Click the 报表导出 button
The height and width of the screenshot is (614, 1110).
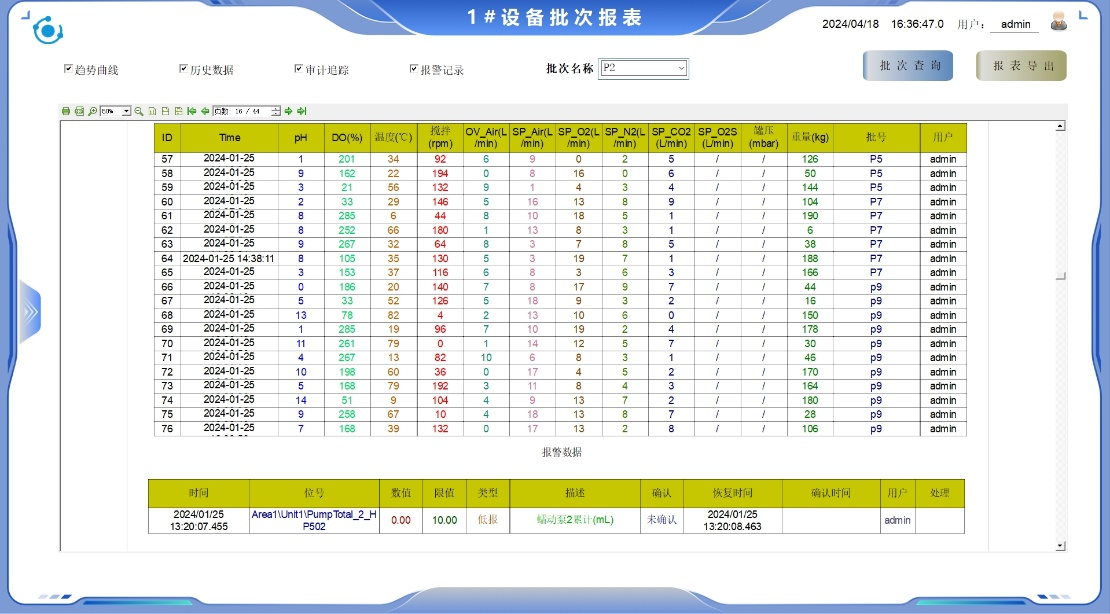1021,66
